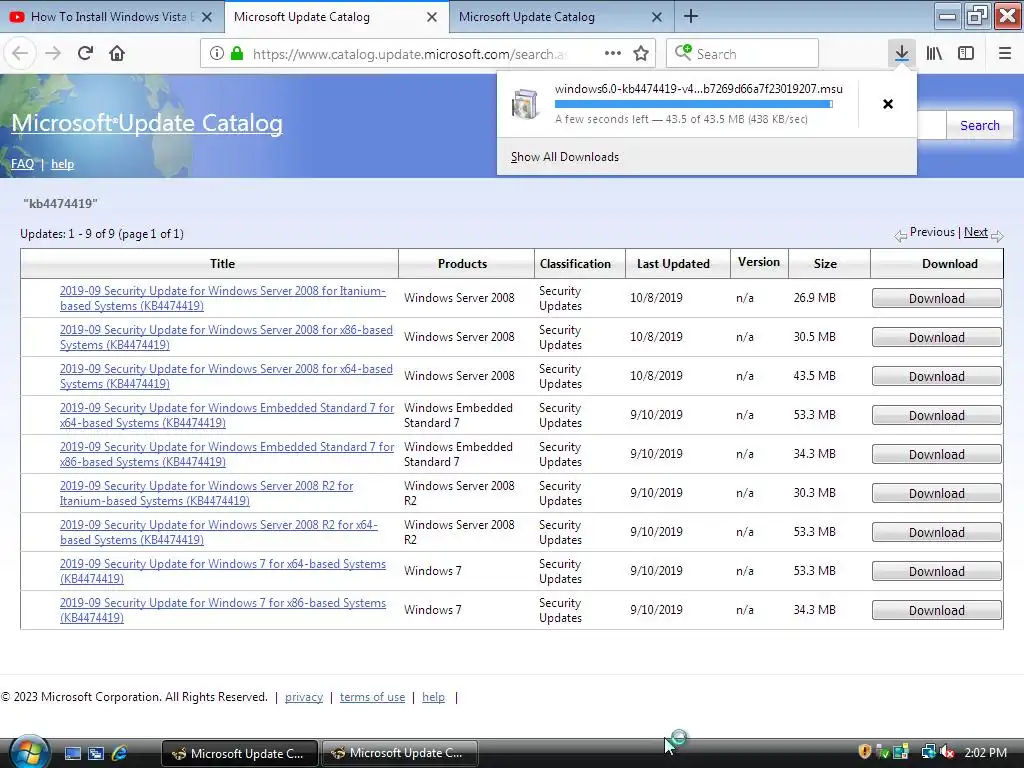Click the Forward arrow button

click(x=53, y=54)
